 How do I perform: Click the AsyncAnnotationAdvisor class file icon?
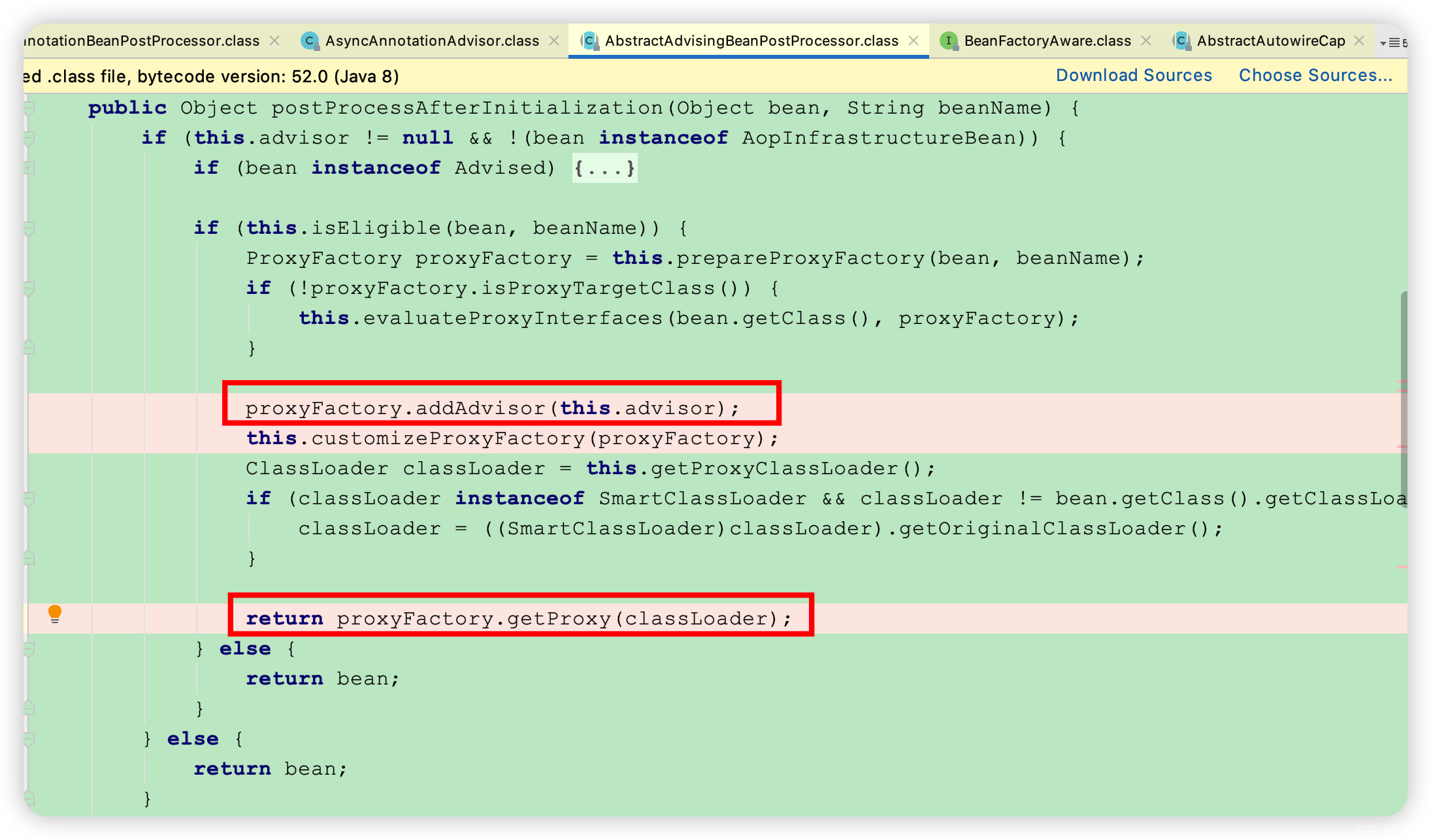[x=309, y=41]
